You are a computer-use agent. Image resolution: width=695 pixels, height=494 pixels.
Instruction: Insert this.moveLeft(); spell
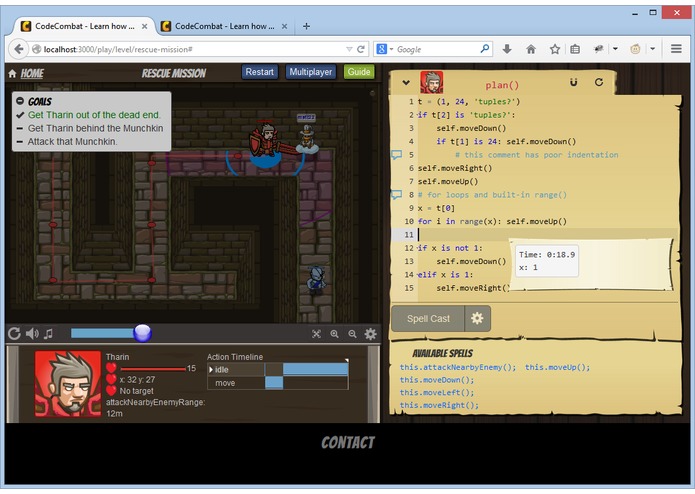437,393
